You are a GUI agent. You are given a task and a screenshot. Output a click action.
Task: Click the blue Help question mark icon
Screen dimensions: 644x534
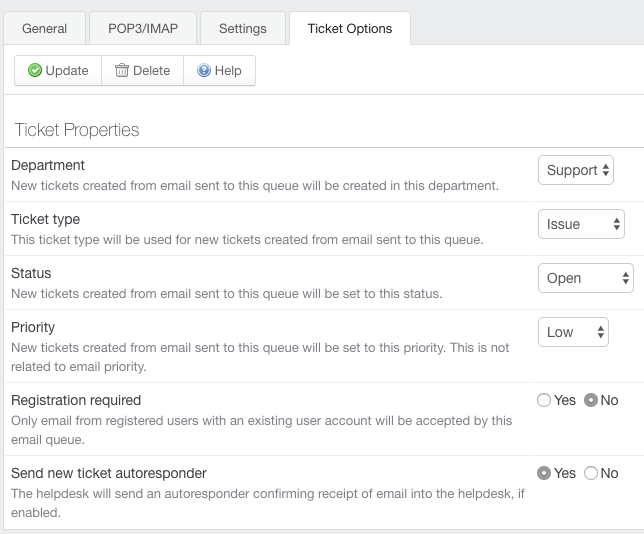pos(204,70)
